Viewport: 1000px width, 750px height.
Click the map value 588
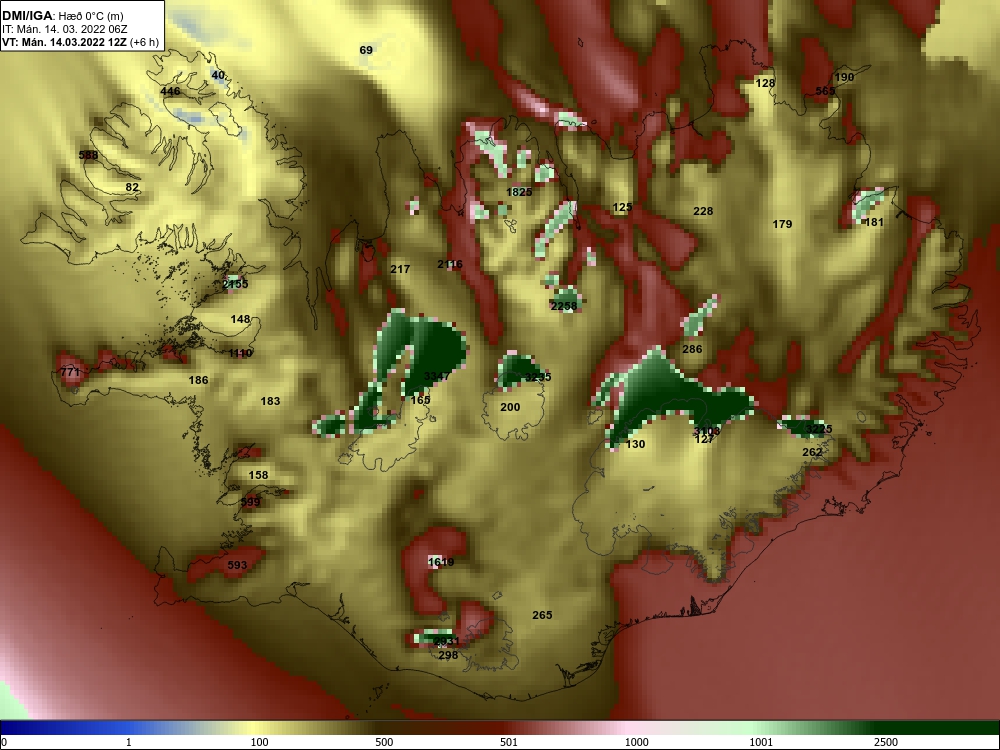[88, 155]
